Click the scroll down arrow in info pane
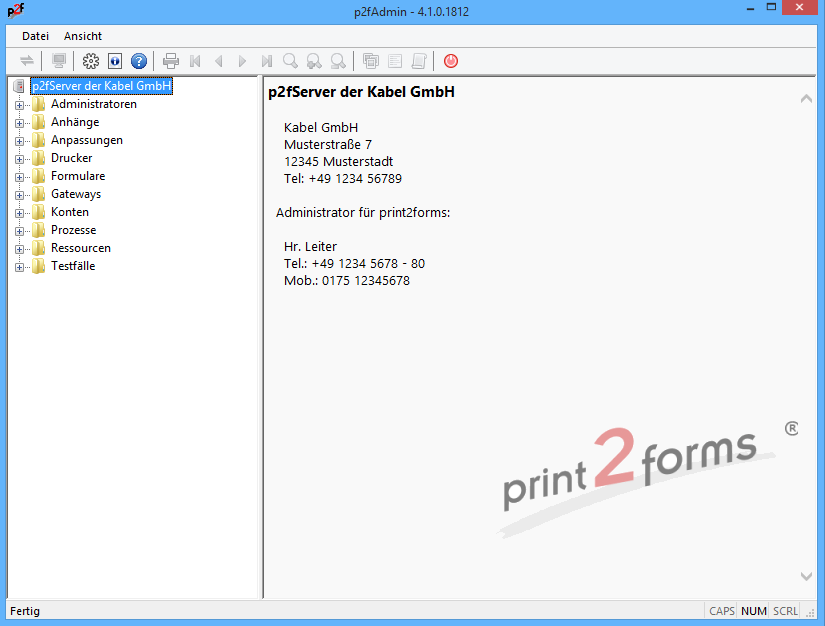Screen dimensions: 825x626 coord(807,576)
